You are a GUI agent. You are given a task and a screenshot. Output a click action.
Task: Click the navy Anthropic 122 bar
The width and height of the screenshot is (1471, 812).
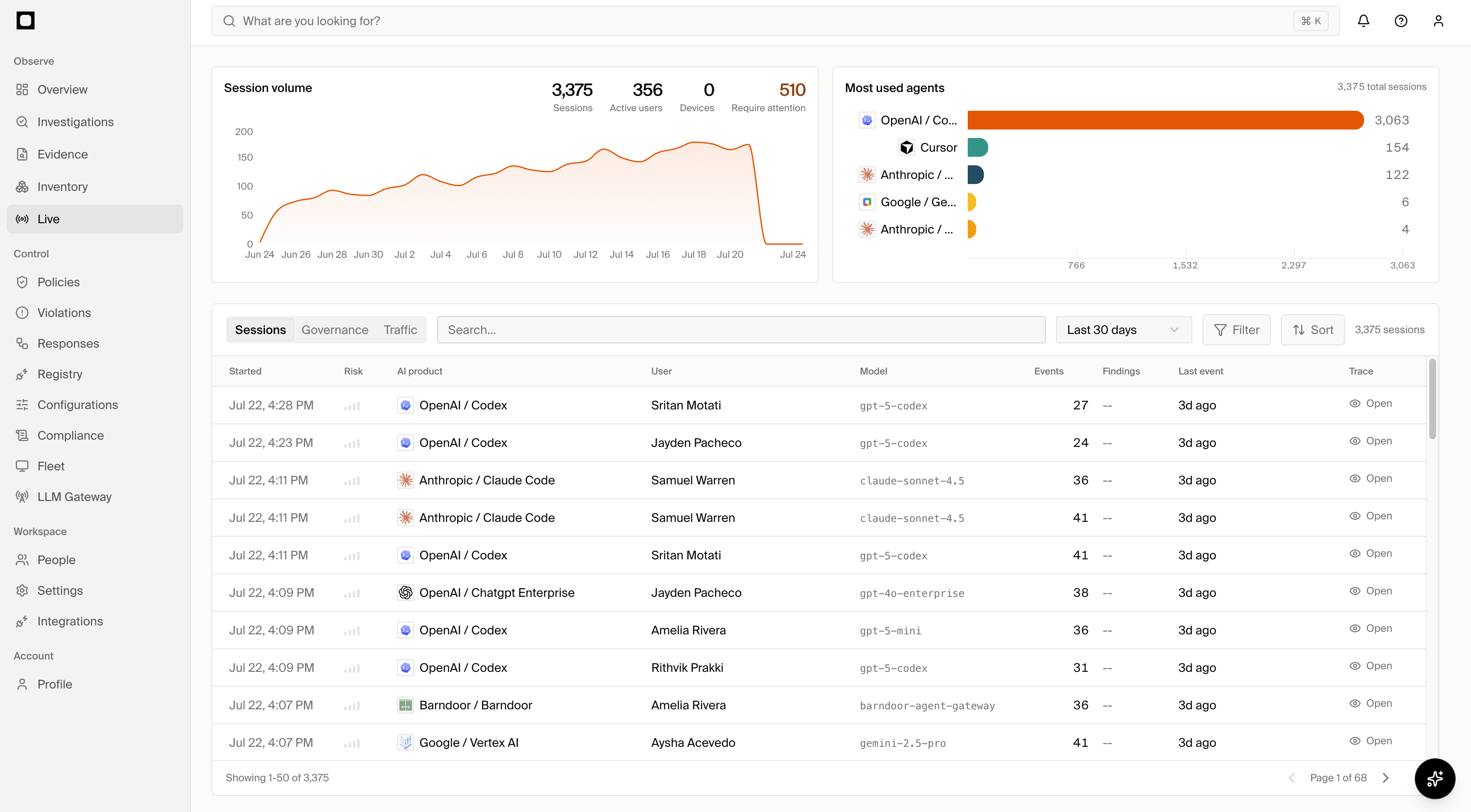tap(975, 175)
